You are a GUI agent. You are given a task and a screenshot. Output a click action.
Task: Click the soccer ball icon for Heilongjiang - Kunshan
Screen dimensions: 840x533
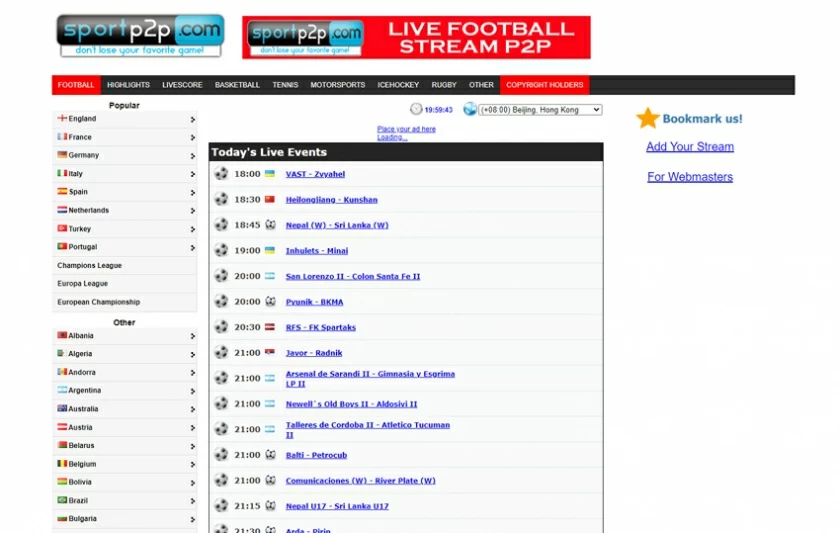coord(221,199)
